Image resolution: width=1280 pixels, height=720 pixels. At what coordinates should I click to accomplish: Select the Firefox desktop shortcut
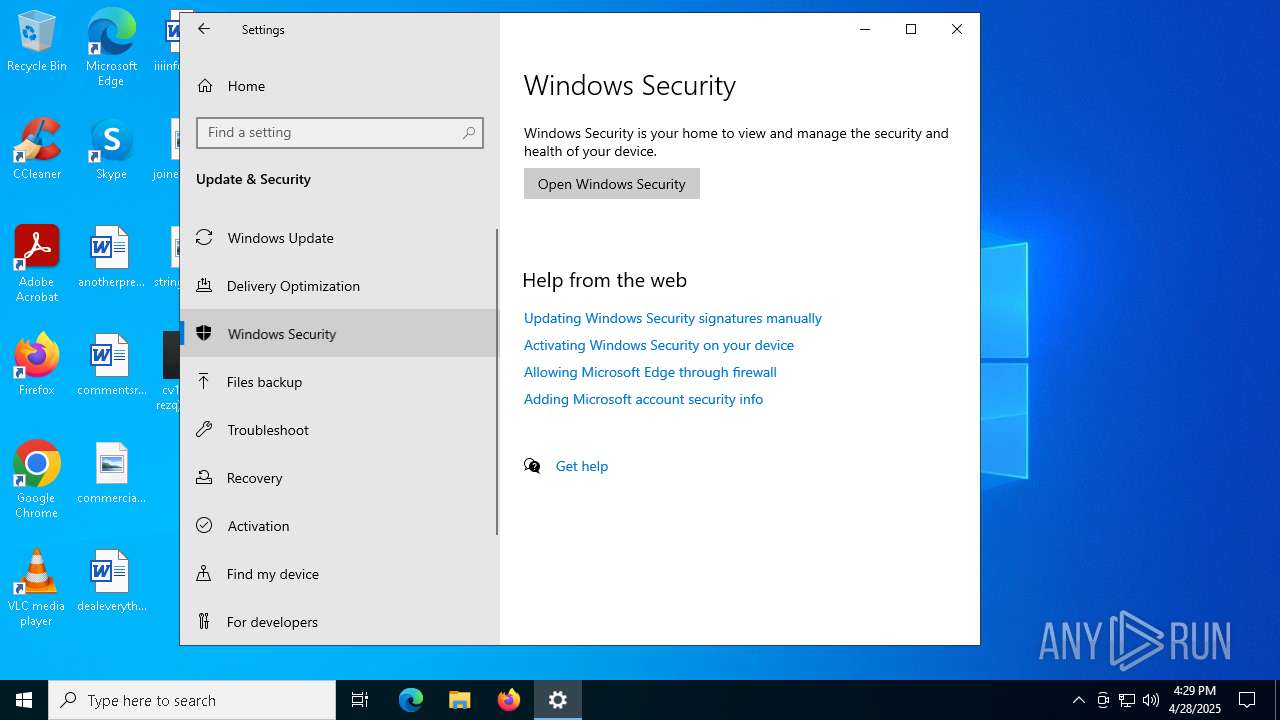pyautogui.click(x=37, y=365)
